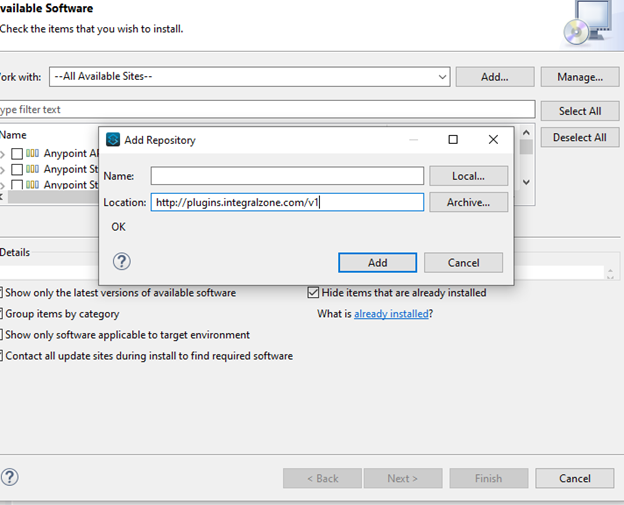Close the Add Repository dialog with X
The height and width of the screenshot is (505, 624).
pyautogui.click(x=493, y=140)
